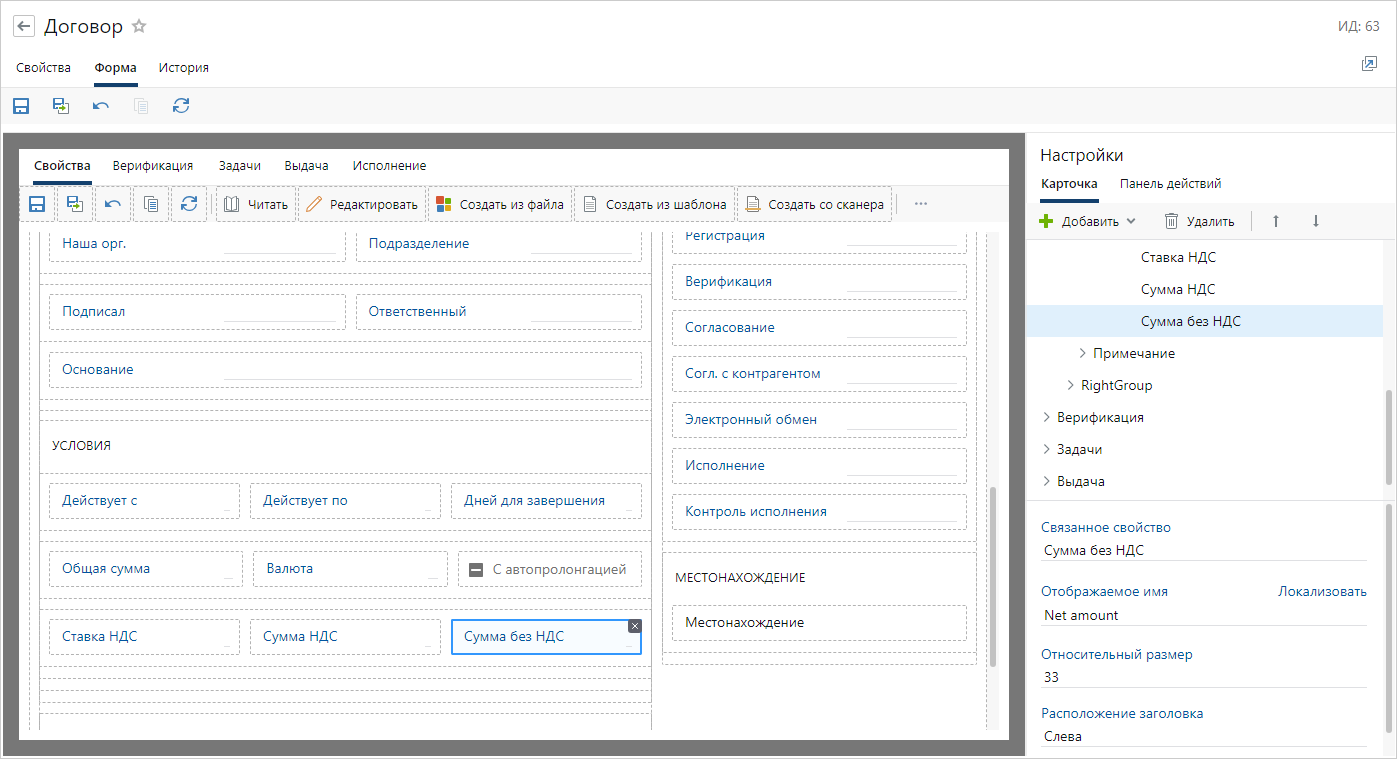Viewport: 1397px width, 759px height.
Task: Open the more actions ellipsis menu
Action: pyautogui.click(x=921, y=204)
